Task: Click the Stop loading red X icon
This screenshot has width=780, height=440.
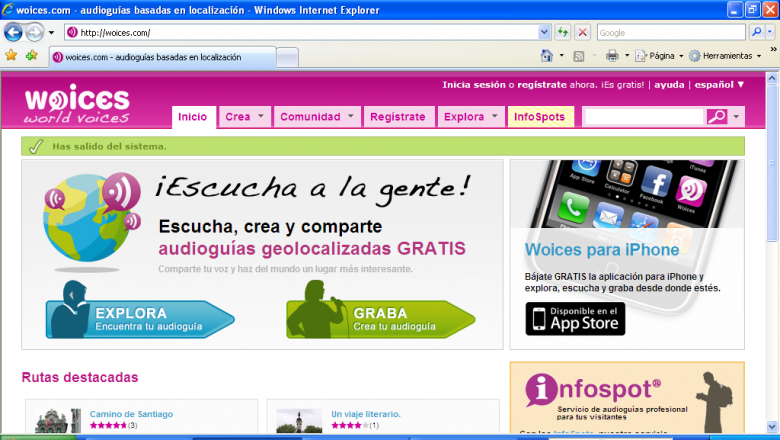Action: pos(583,32)
